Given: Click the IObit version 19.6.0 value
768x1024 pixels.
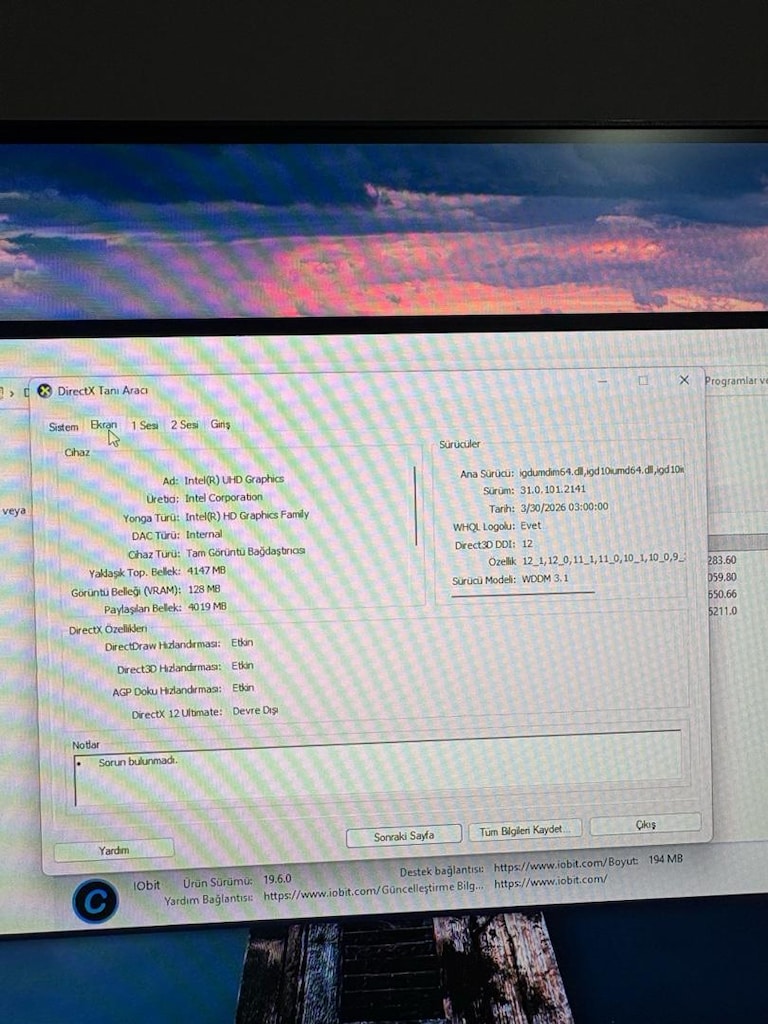Looking at the screenshot, I should coord(277,879).
